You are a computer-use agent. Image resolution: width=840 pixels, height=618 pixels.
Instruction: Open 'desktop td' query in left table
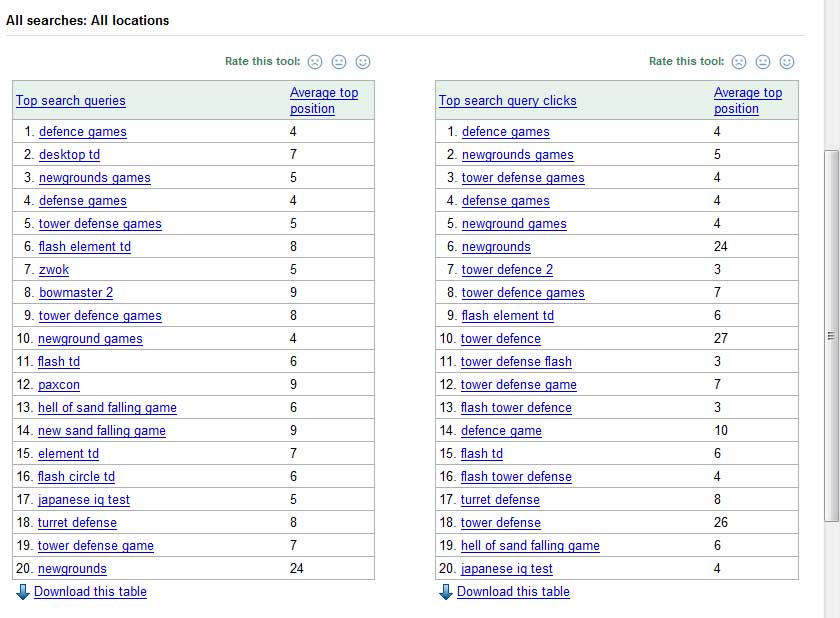(69, 155)
